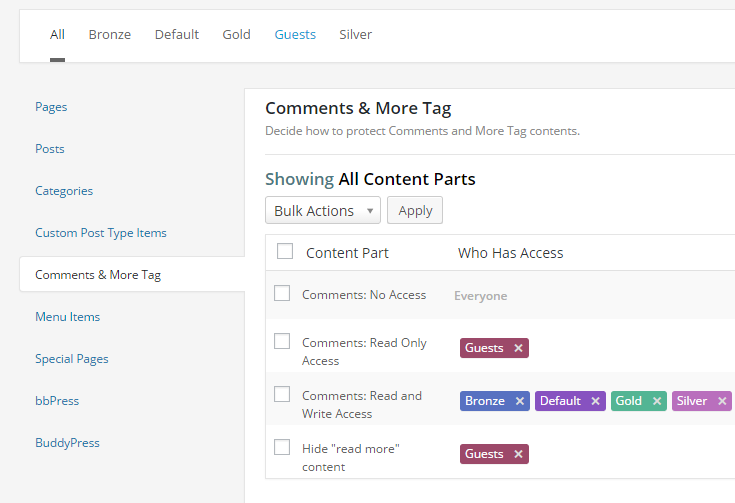Remove Guests tag from Read Only Access
The width and height of the screenshot is (735, 503).
pyautogui.click(x=518, y=348)
